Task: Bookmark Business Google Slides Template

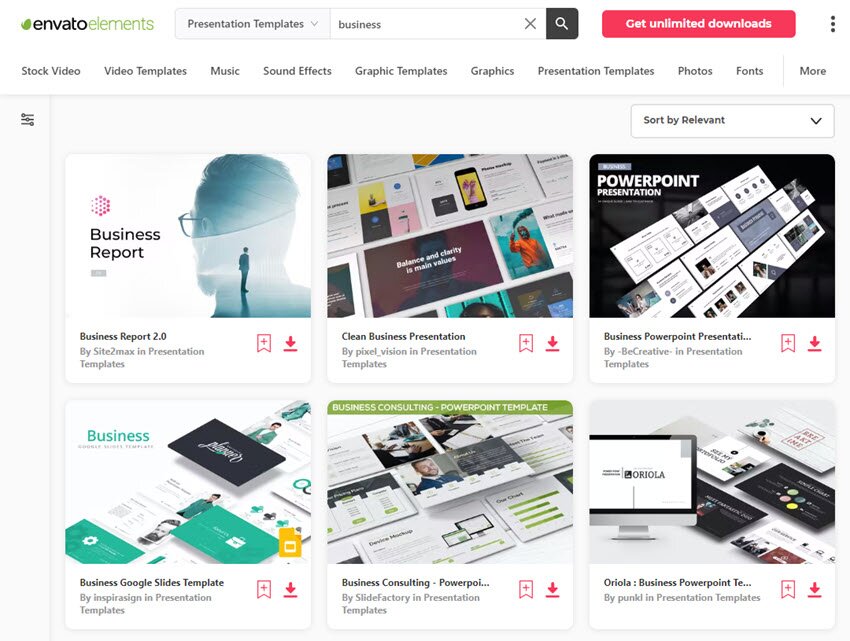Action: pos(264,590)
